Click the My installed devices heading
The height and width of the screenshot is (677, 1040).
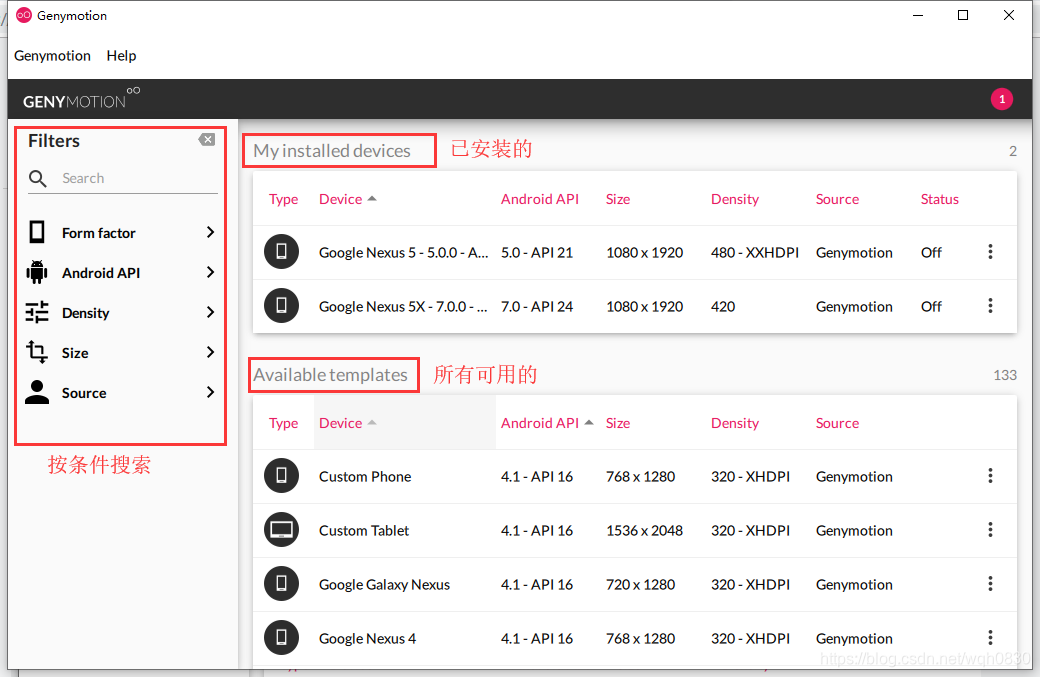click(332, 151)
